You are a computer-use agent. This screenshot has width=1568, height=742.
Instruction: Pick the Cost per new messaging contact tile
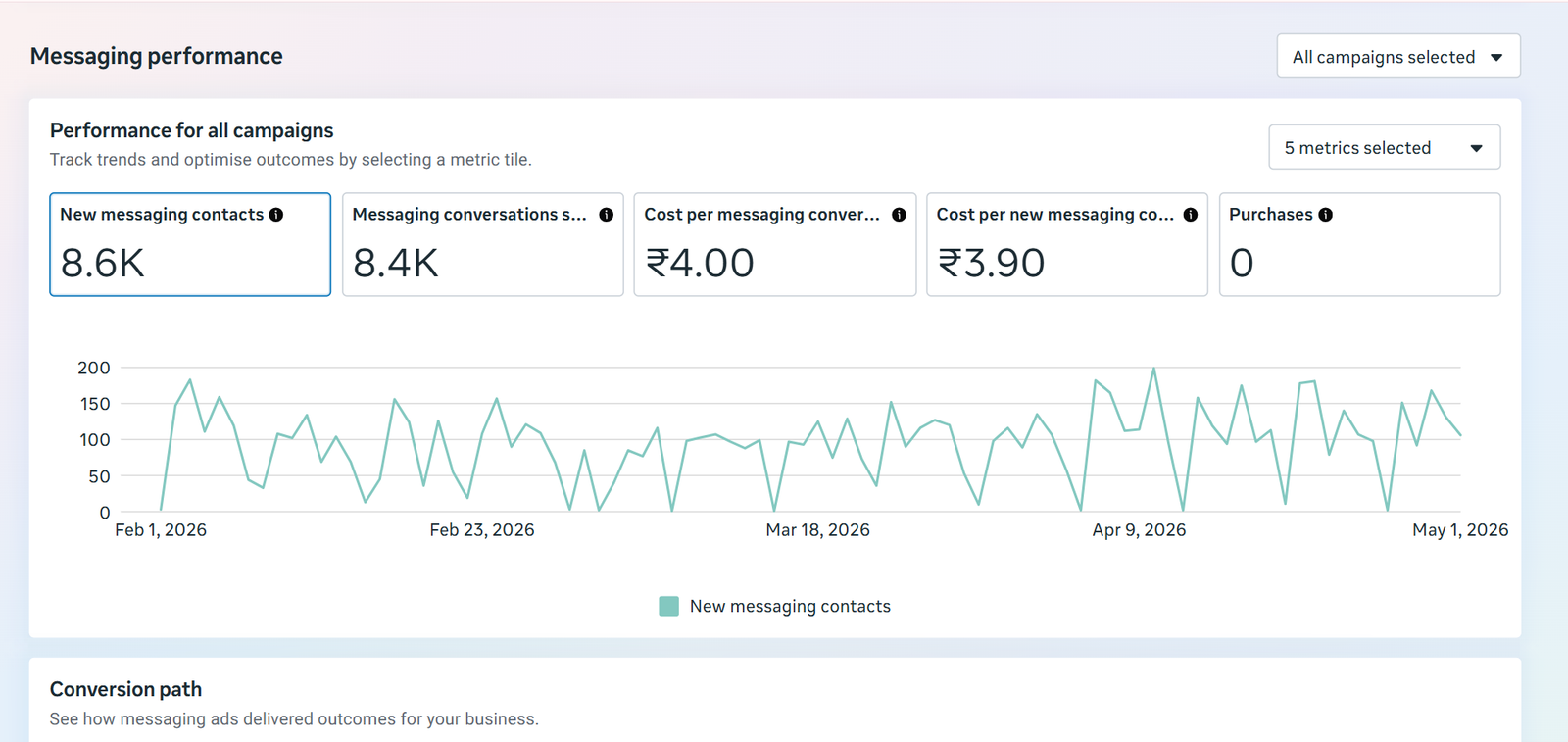(x=1066, y=244)
